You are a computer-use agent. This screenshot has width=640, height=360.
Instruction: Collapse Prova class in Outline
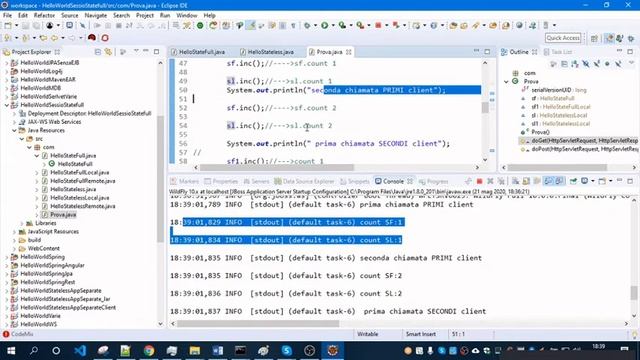point(507,82)
